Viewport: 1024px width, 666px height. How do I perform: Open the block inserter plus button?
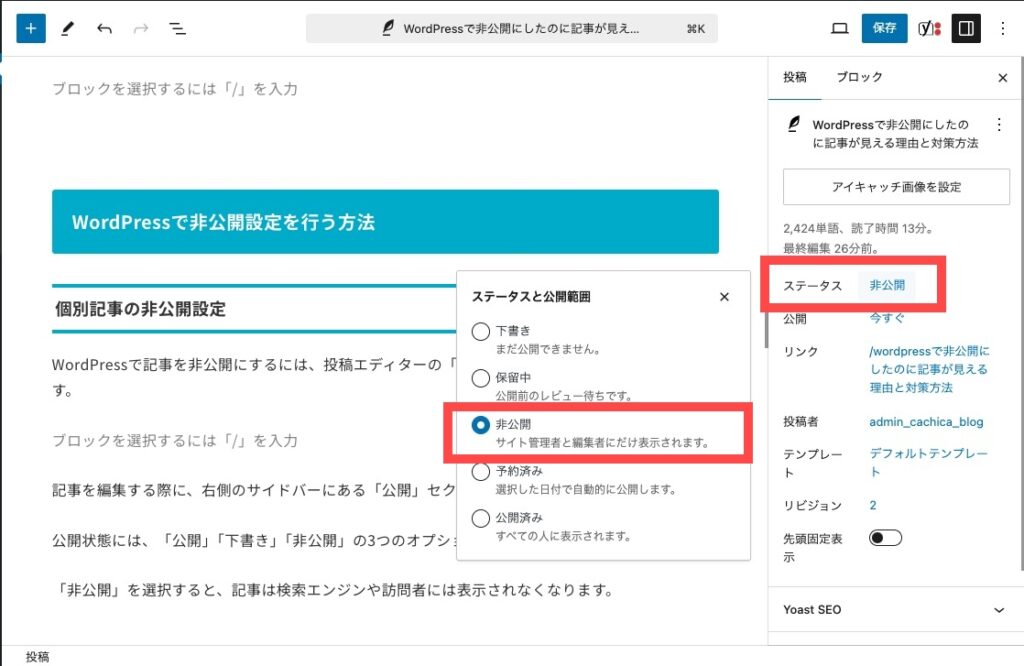click(x=31, y=29)
